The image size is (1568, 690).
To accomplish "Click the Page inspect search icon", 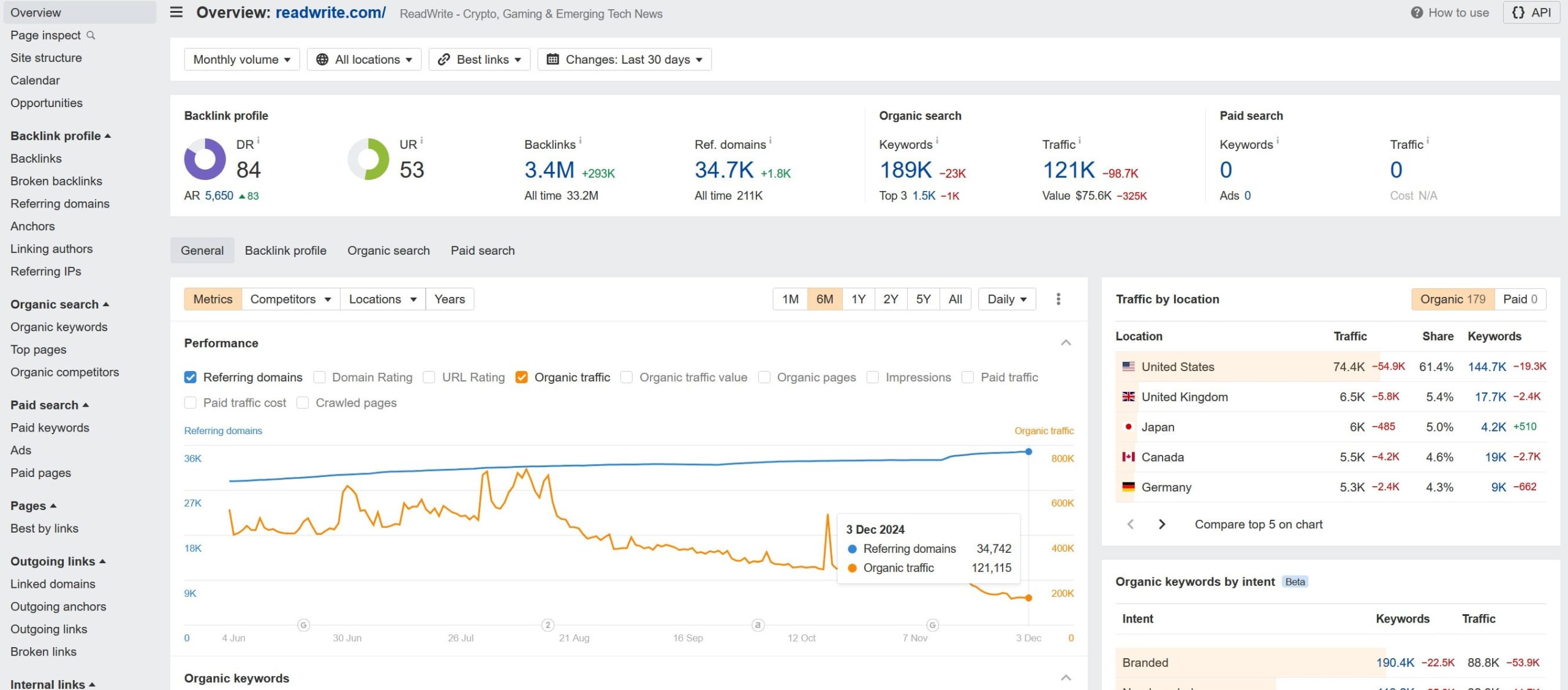I will (x=91, y=35).
